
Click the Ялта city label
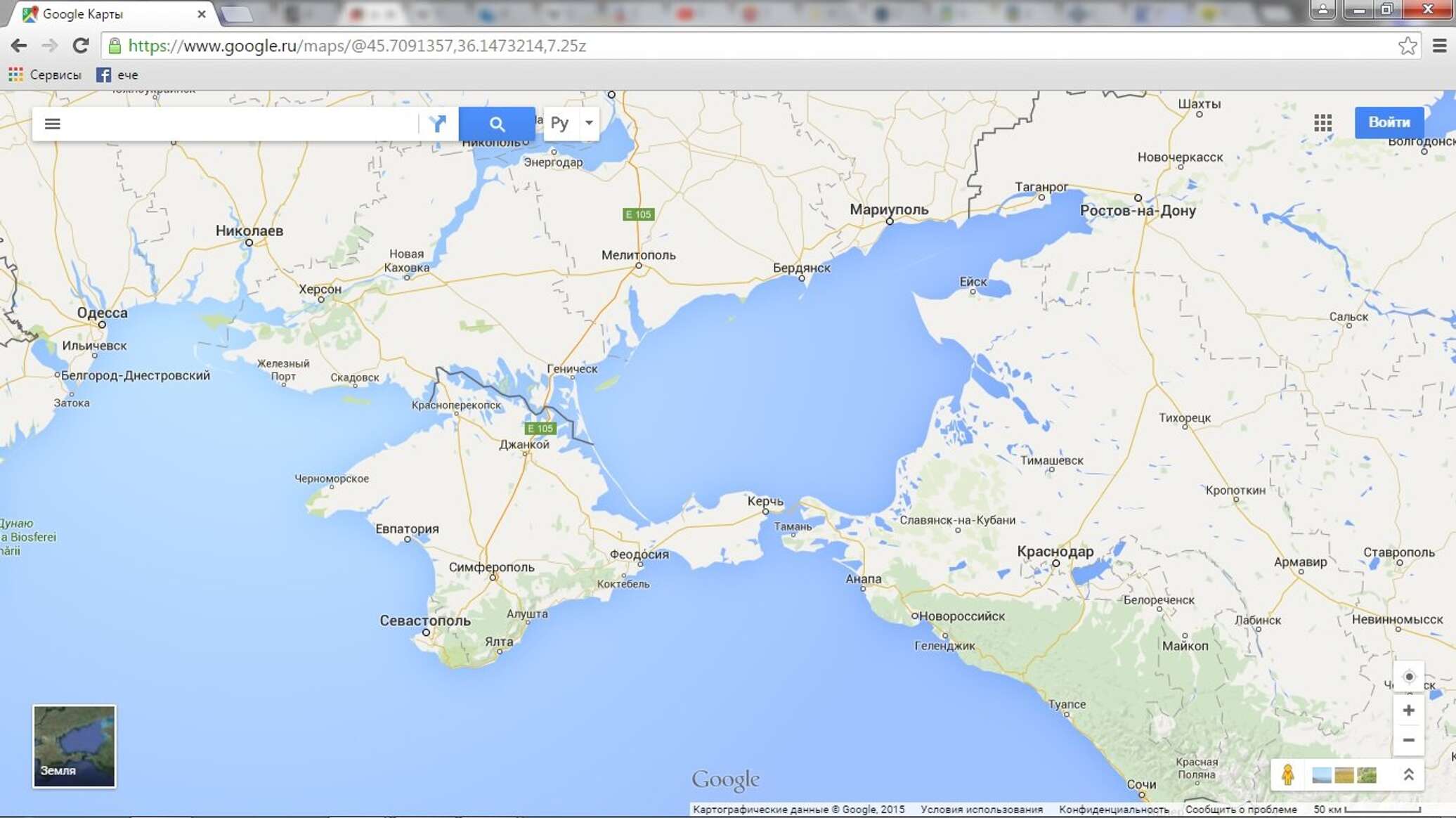[x=499, y=642]
